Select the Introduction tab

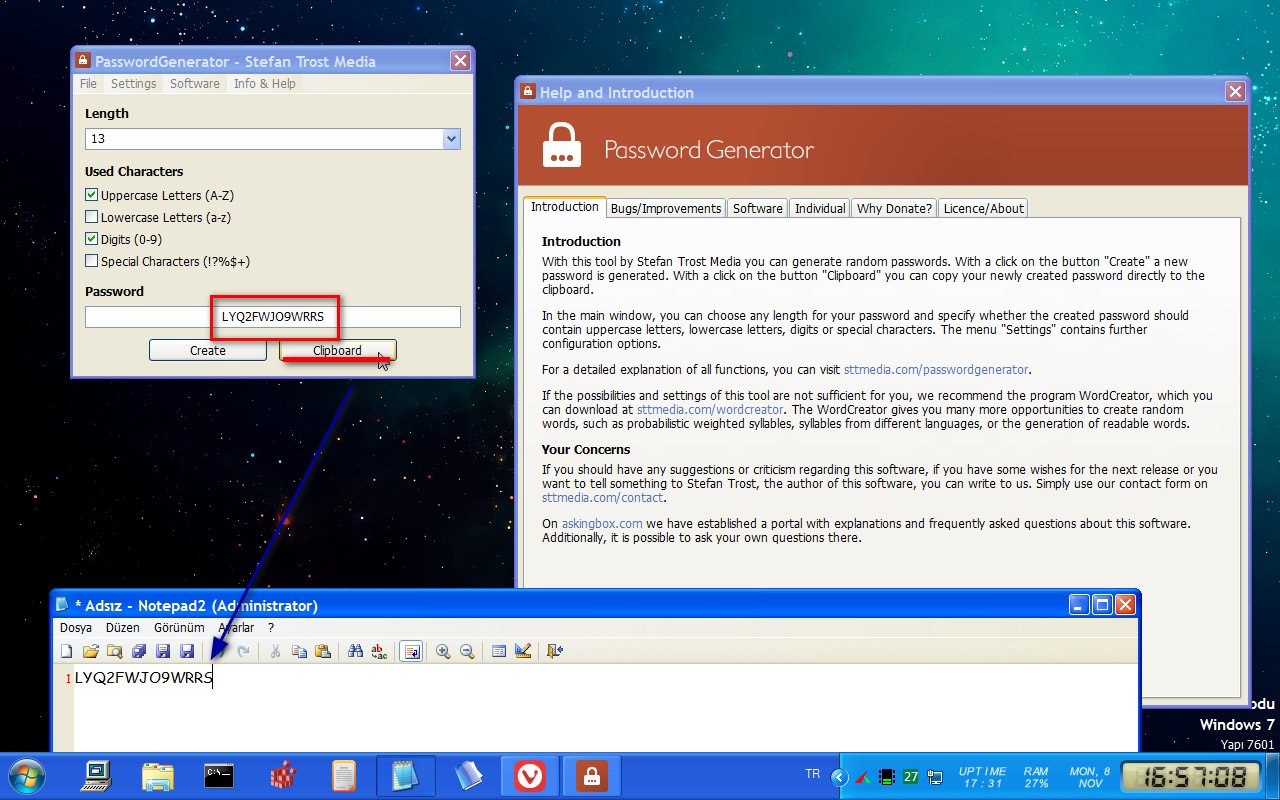coord(564,206)
